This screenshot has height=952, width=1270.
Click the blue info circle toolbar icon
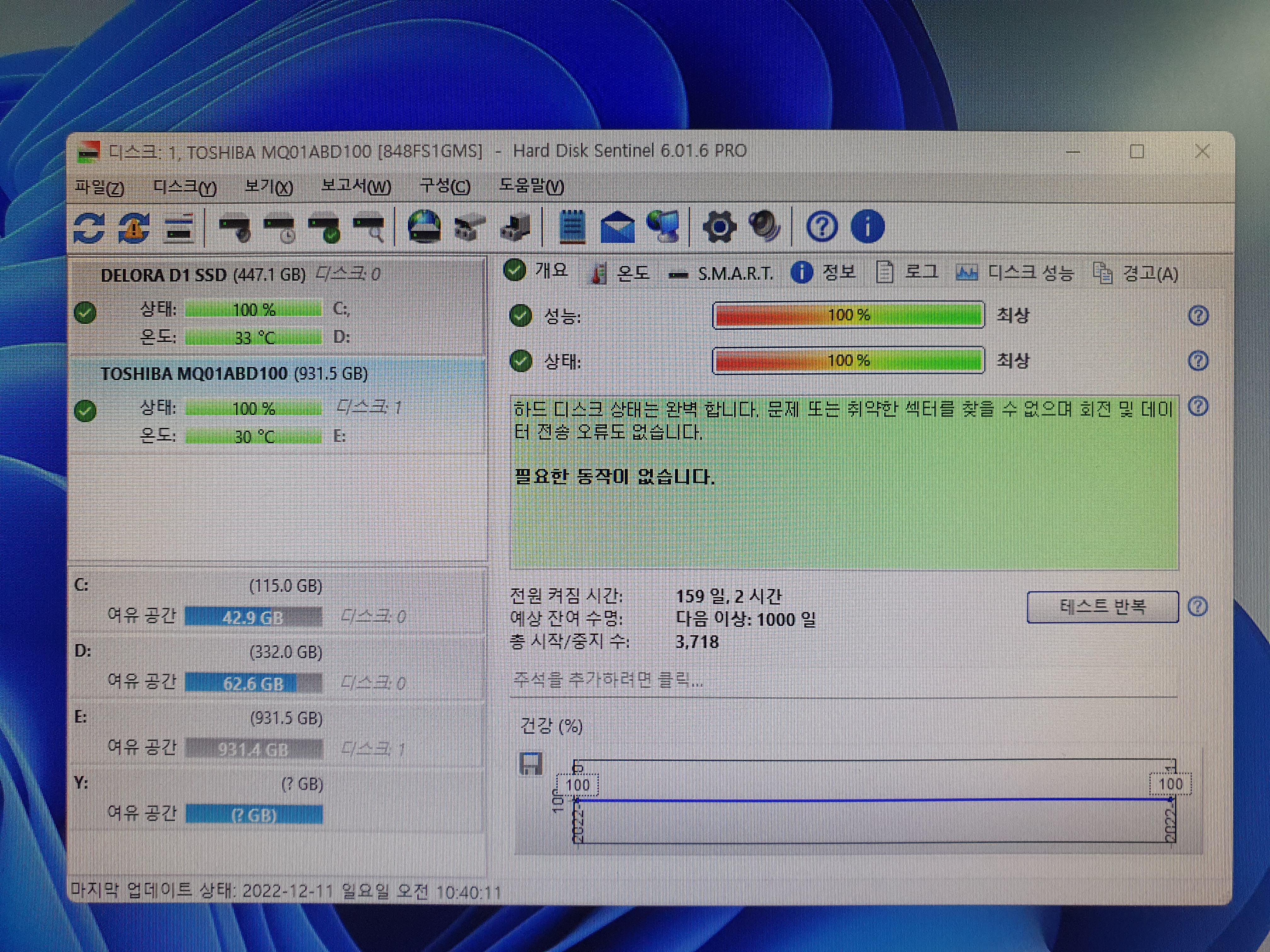[867, 227]
